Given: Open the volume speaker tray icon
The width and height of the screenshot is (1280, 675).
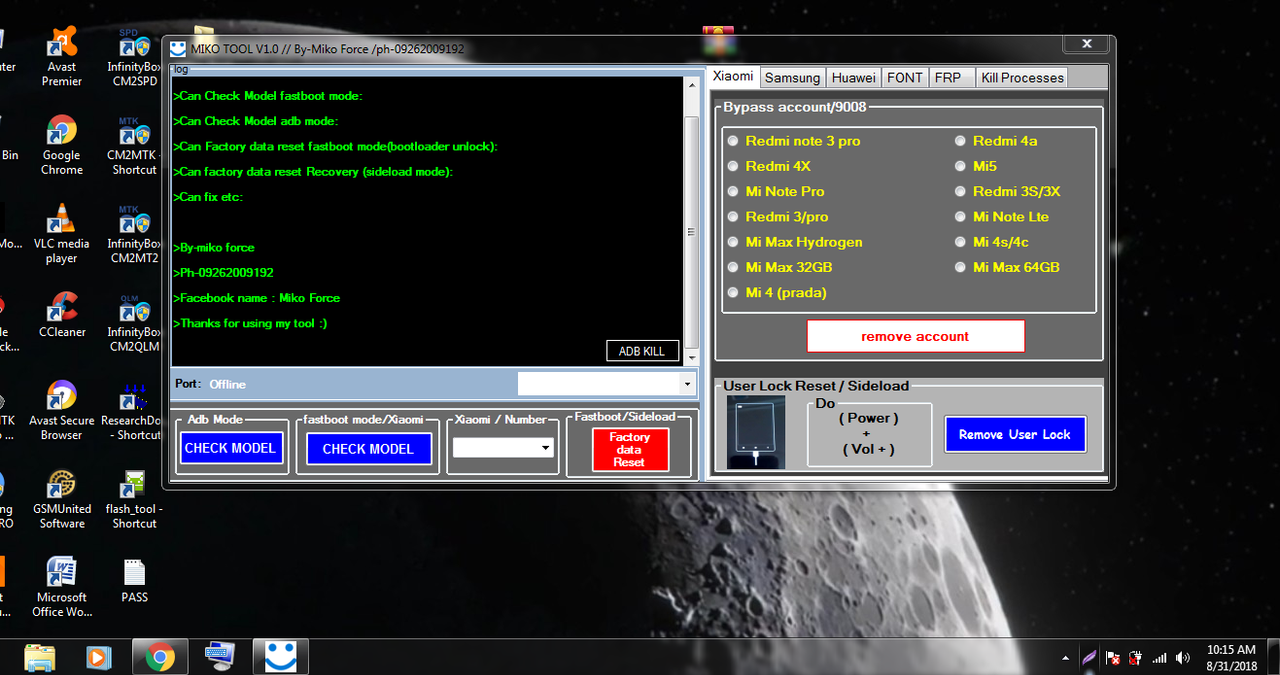Looking at the screenshot, I should pos(1183,658).
